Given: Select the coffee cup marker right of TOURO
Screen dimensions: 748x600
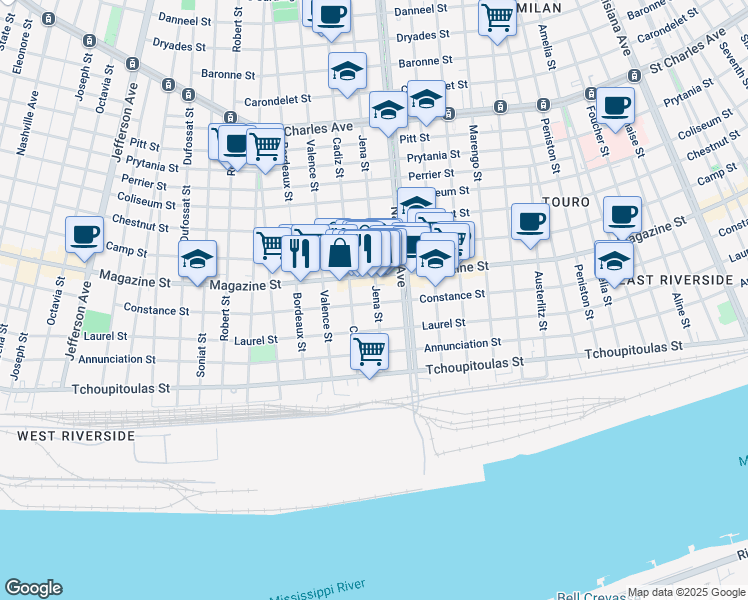Looking at the screenshot, I should 622,219.
